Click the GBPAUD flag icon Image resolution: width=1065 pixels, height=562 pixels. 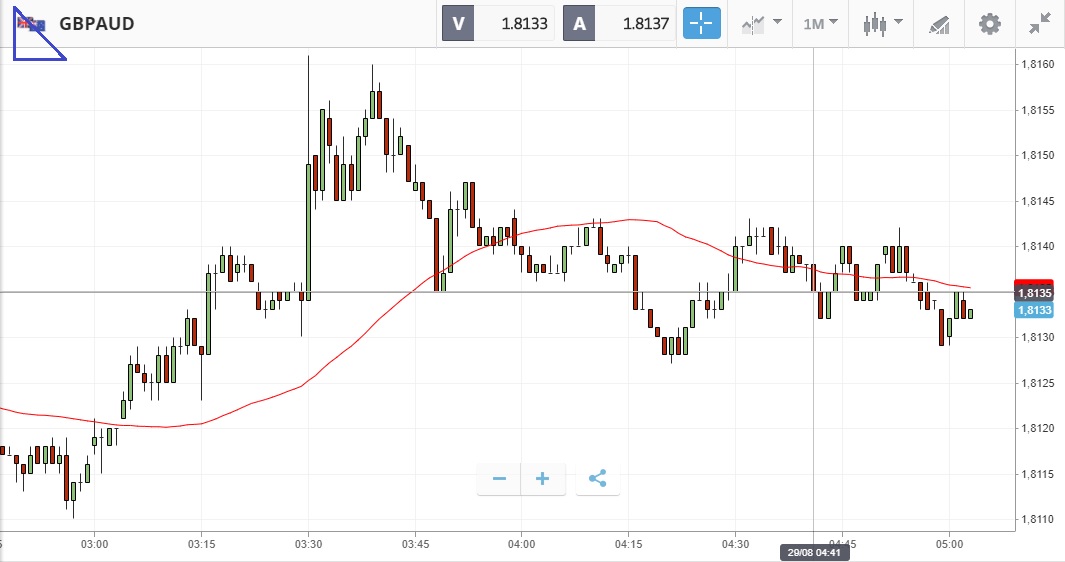(34, 23)
